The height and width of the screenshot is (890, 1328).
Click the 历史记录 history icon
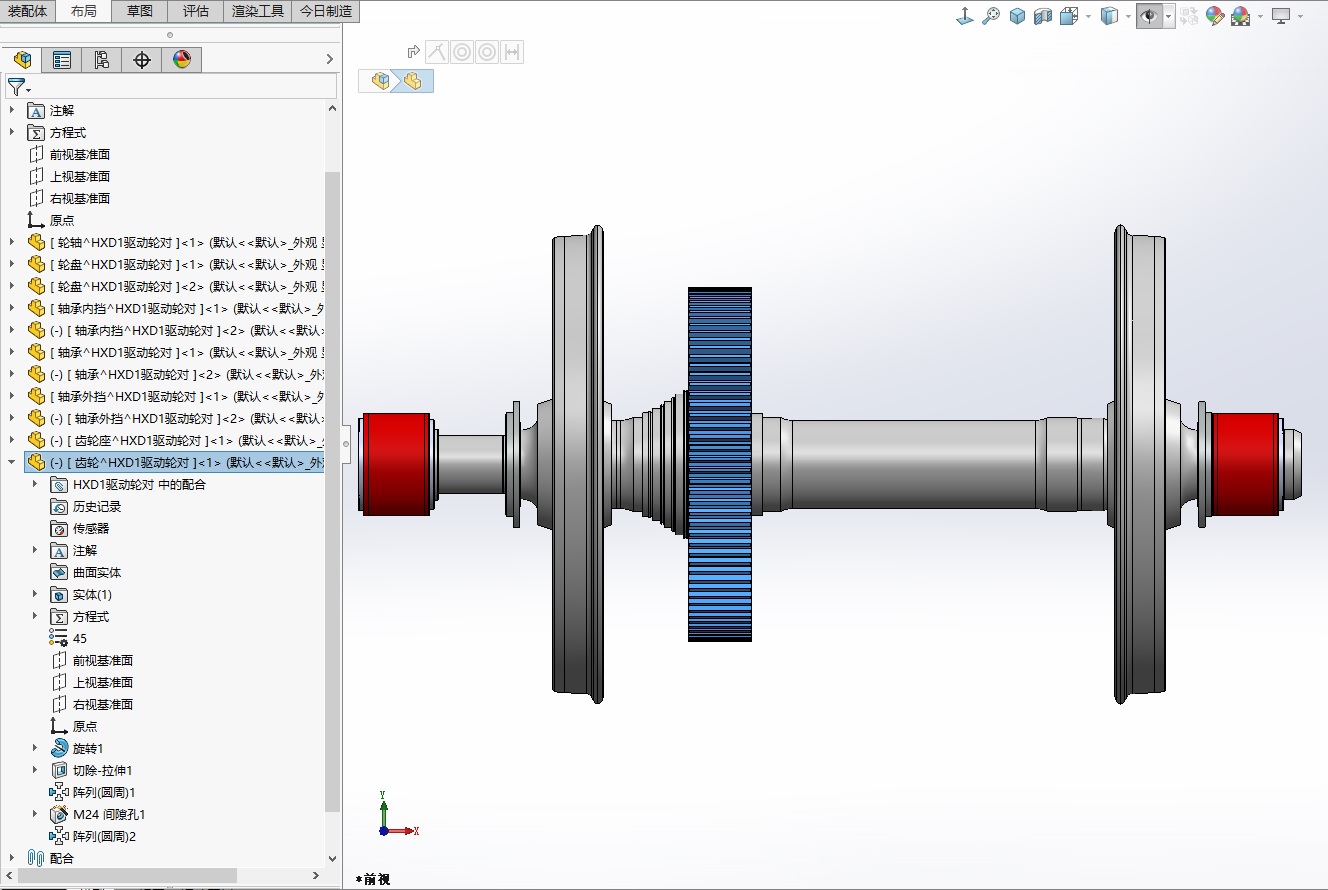59,506
